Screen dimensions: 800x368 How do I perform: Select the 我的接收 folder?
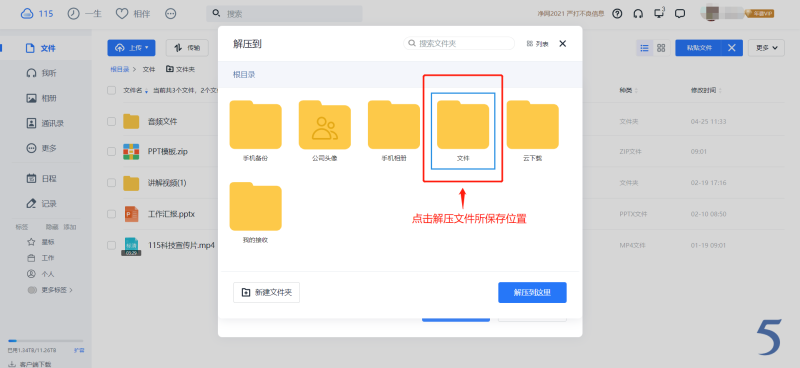[x=255, y=212]
